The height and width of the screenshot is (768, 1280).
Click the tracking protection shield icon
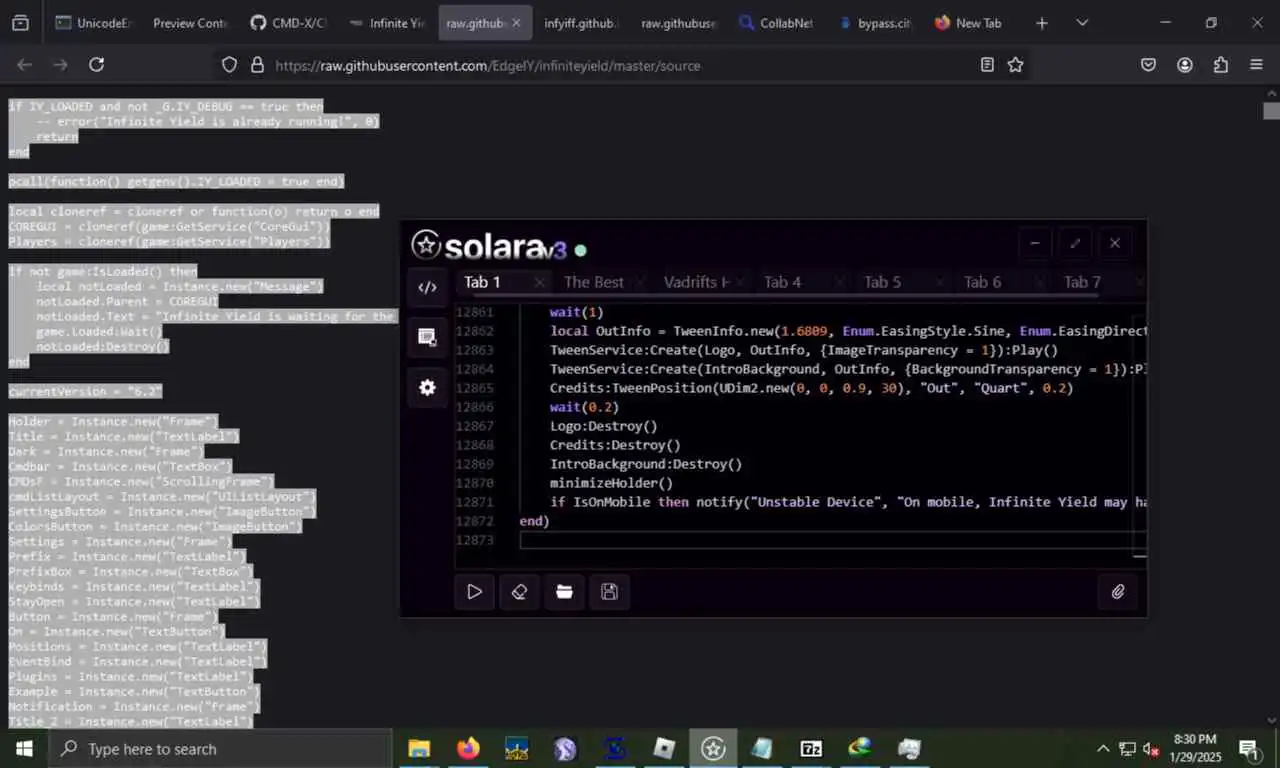[229, 65]
